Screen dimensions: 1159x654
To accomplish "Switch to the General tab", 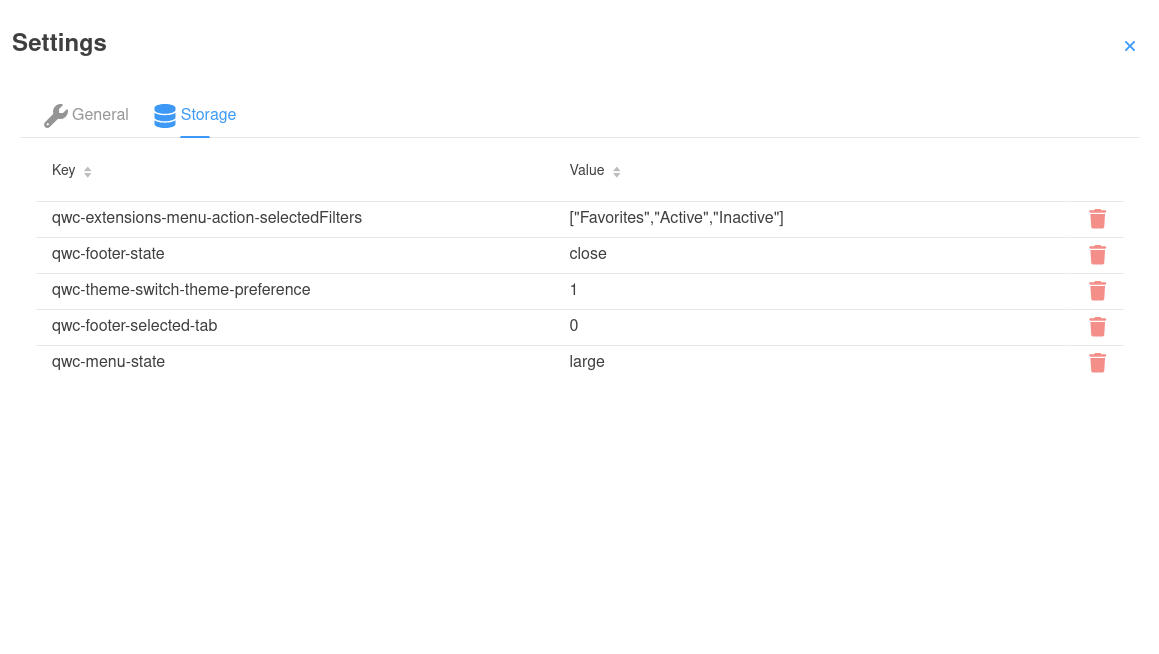I will pos(100,115).
